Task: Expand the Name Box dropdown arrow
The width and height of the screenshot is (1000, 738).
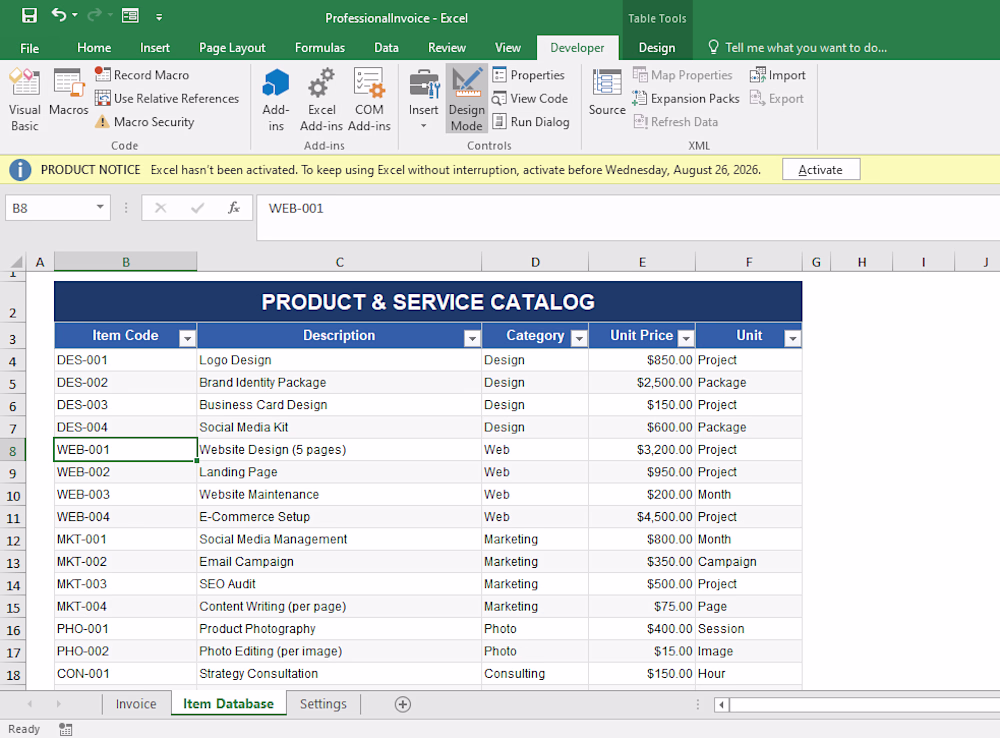Action: pos(100,207)
